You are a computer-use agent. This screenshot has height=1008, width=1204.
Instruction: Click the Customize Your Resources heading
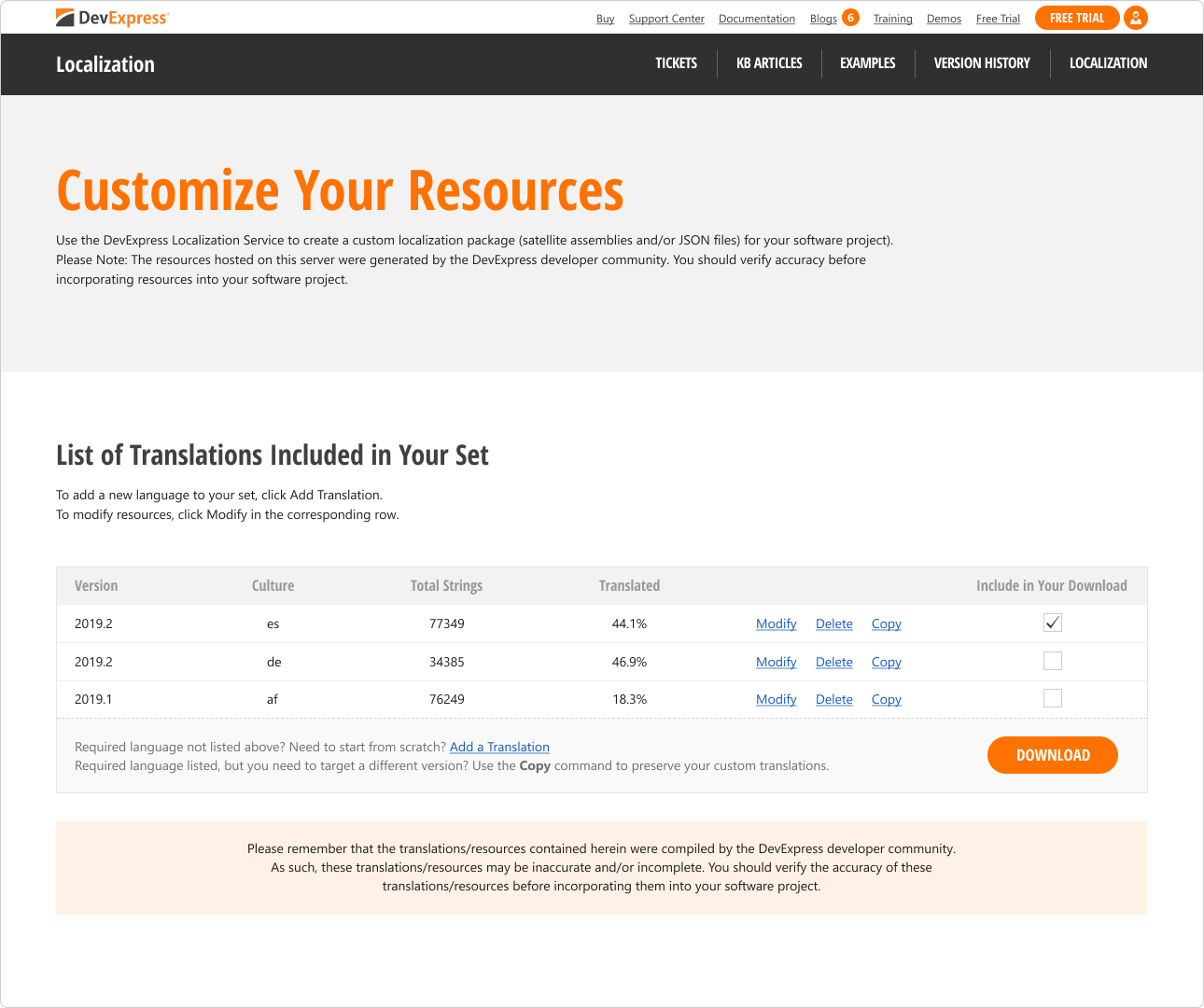click(x=340, y=190)
